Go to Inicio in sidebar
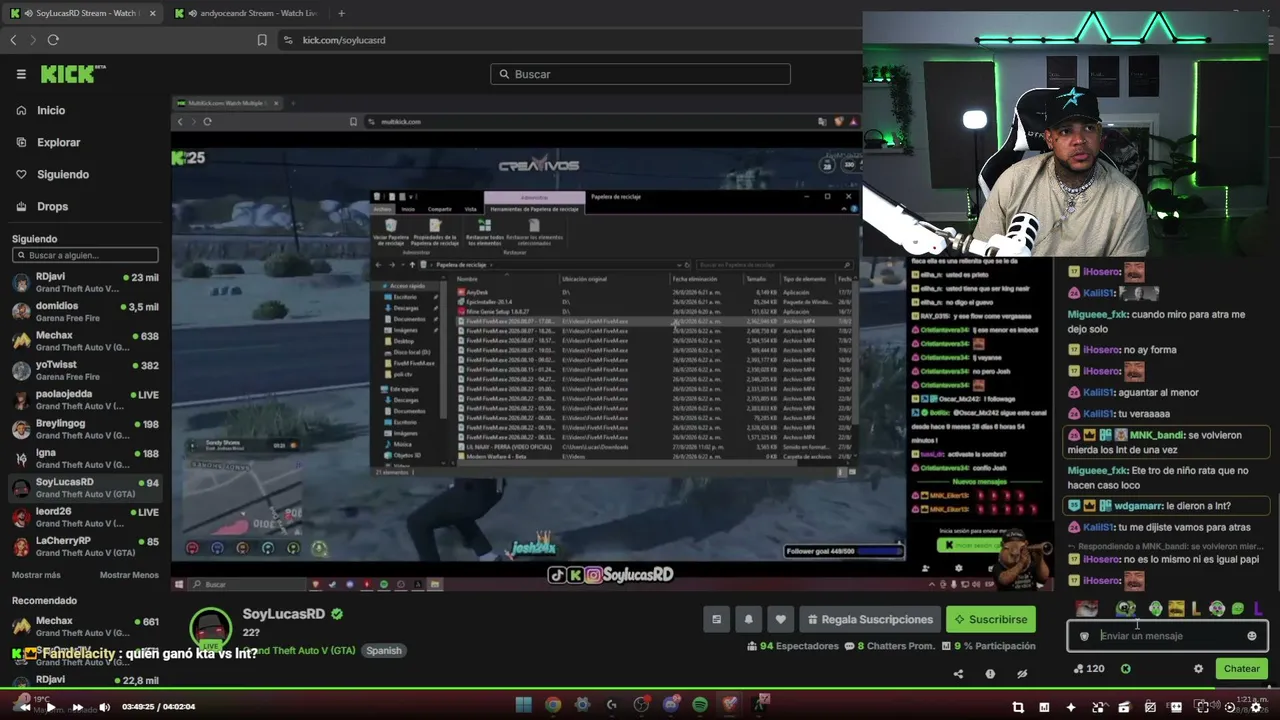The height and width of the screenshot is (720, 1280). coord(50,110)
